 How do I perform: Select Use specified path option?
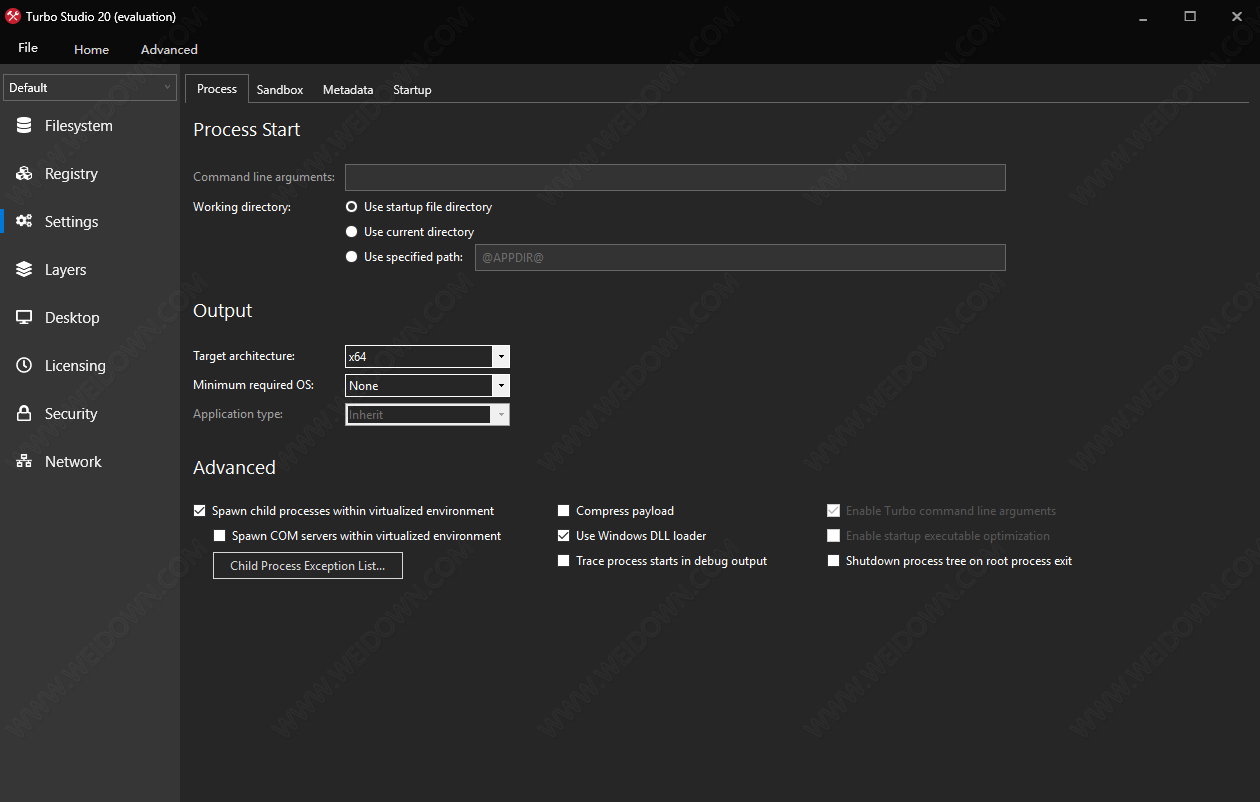[351, 257]
